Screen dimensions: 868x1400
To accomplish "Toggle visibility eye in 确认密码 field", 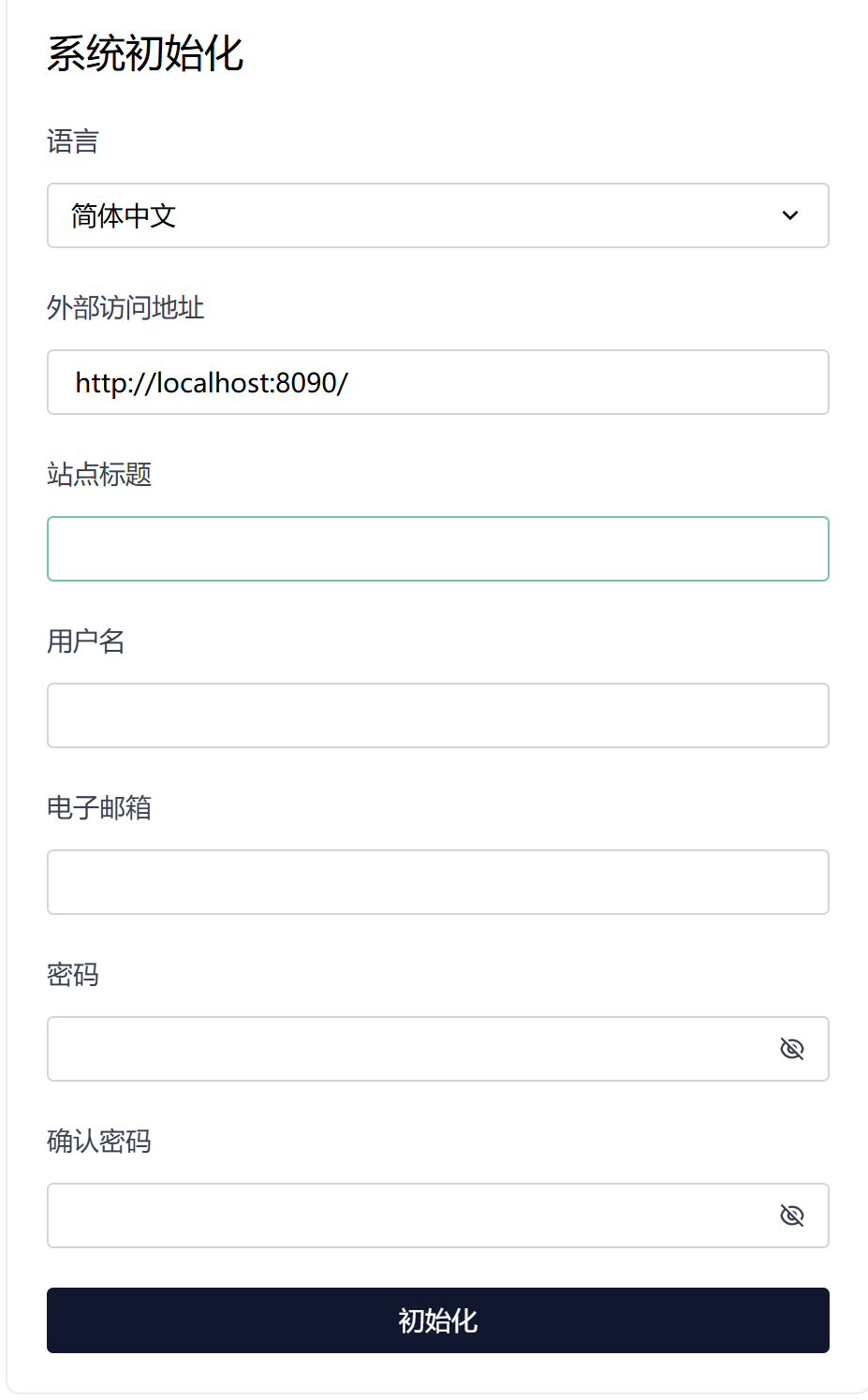I will (791, 1216).
